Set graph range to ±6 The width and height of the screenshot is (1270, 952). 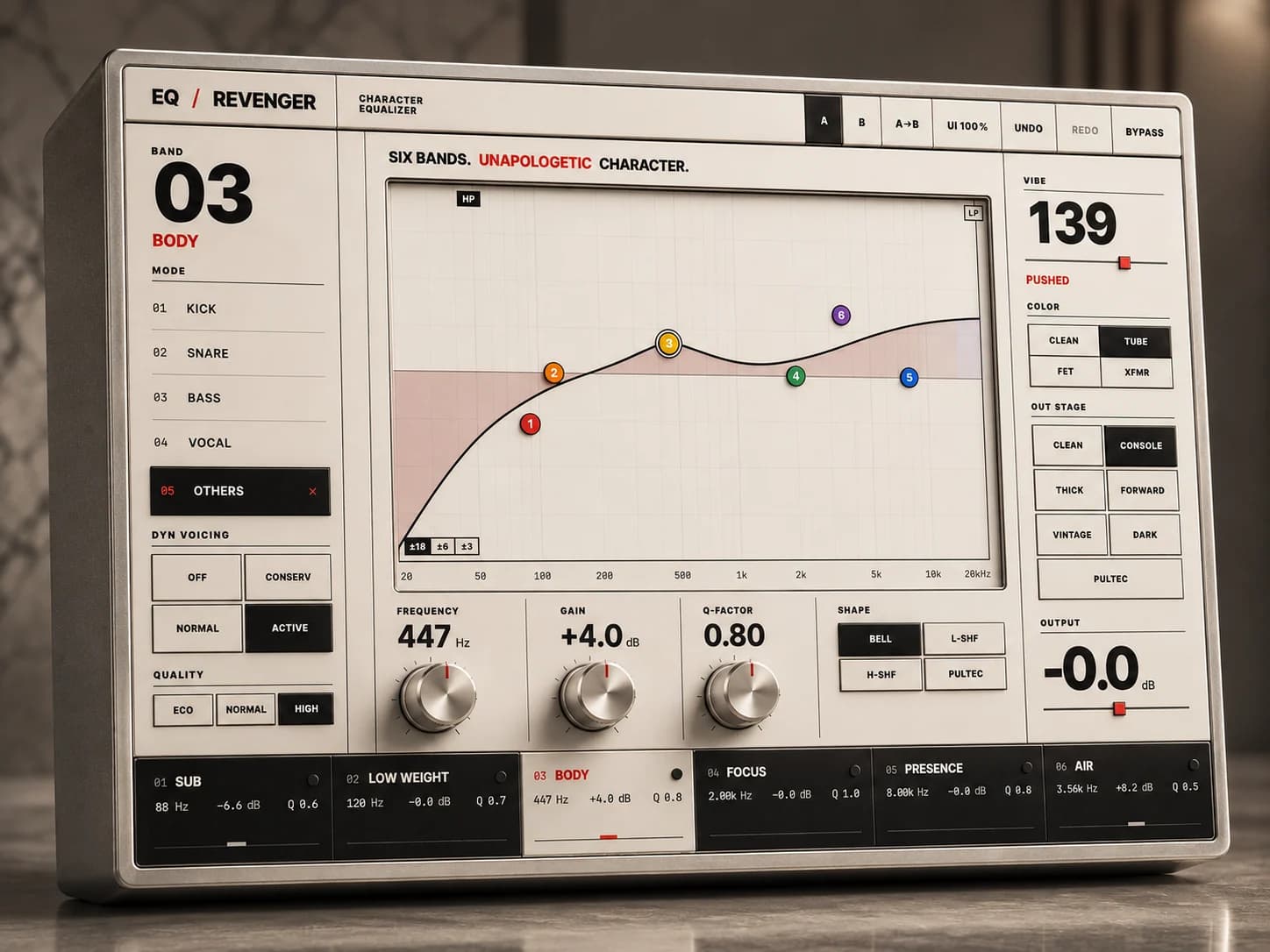(443, 546)
